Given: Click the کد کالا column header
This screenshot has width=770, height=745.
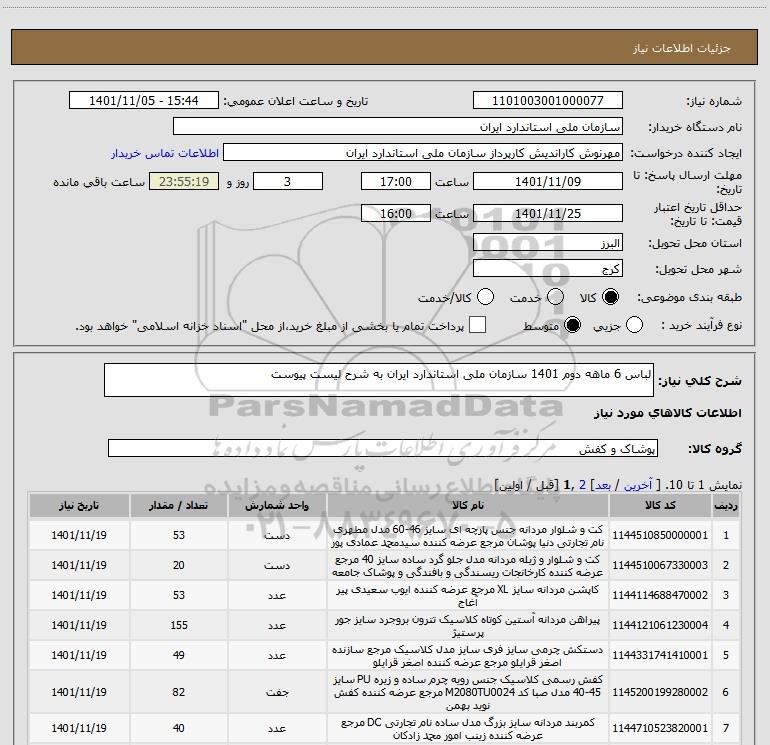Looking at the screenshot, I should (x=660, y=505).
